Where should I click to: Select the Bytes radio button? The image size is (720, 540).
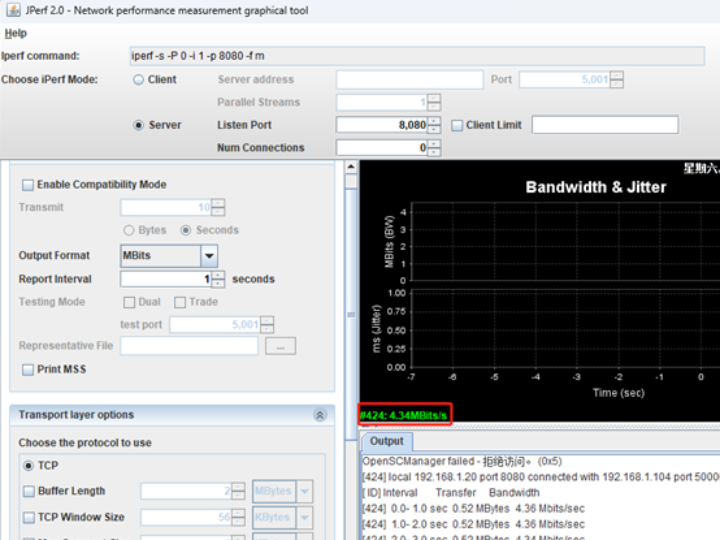(129, 230)
